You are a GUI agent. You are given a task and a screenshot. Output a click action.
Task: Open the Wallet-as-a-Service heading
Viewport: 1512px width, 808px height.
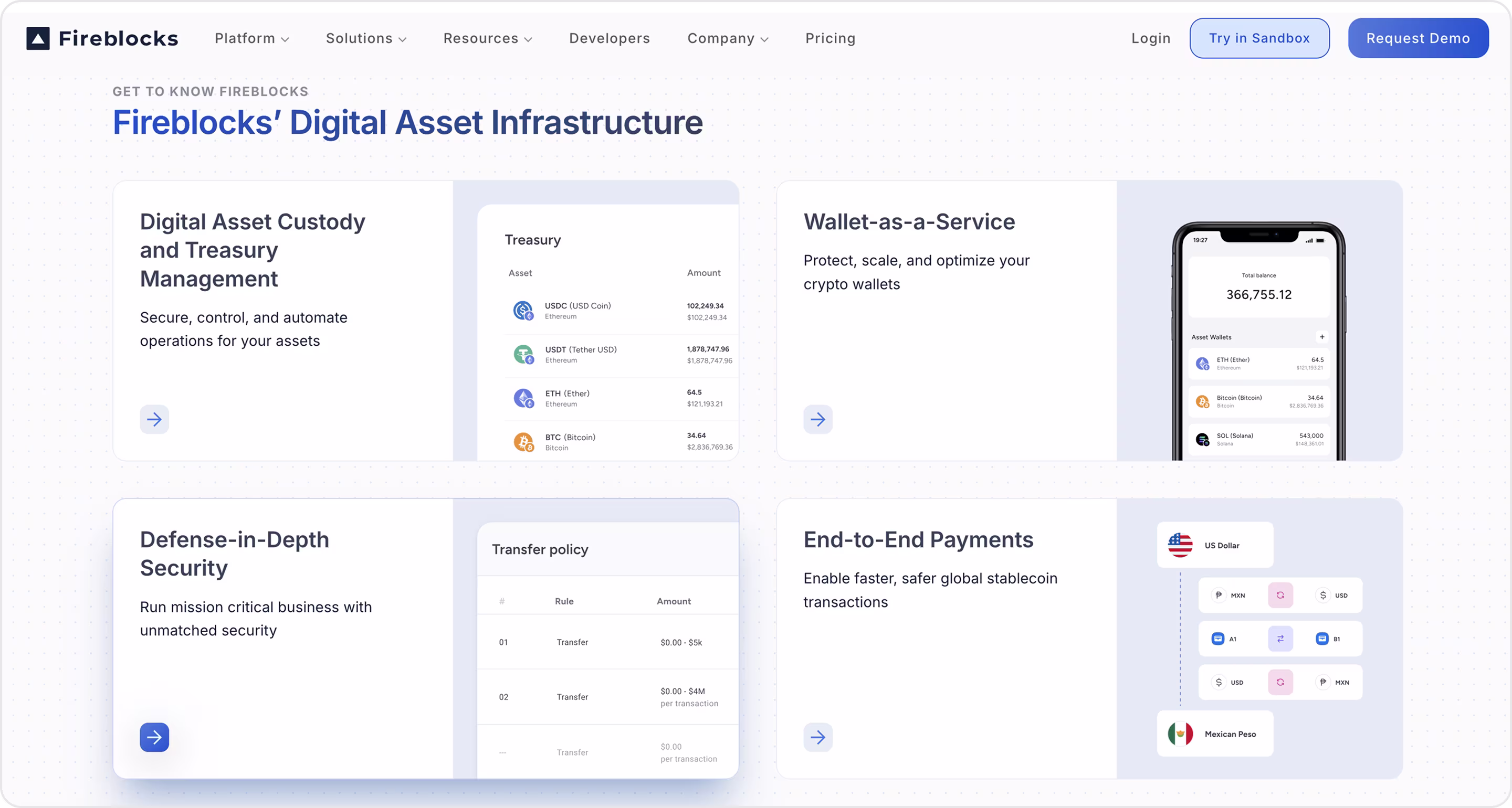[909, 222]
